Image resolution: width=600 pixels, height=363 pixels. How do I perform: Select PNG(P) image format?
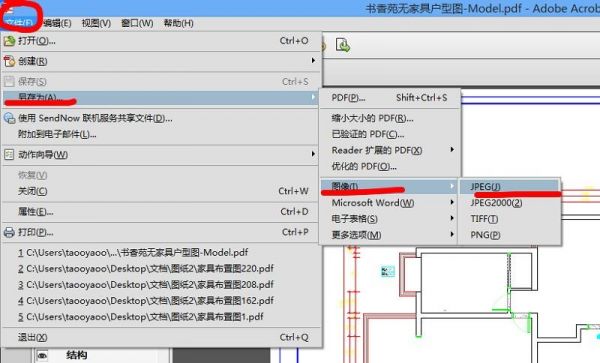click(x=509, y=235)
